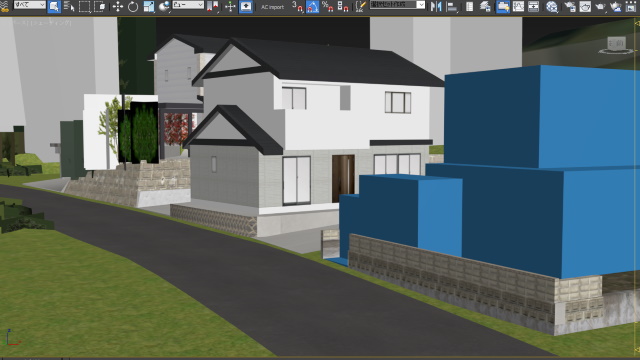Click the Render in Cloud icon
The width and height of the screenshot is (640, 360).
click(616, 7)
